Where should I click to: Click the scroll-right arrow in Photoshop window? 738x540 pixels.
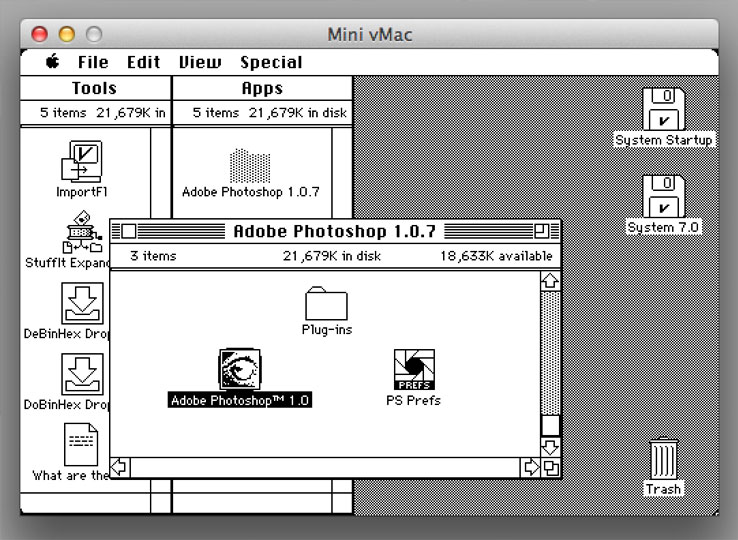(530, 467)
